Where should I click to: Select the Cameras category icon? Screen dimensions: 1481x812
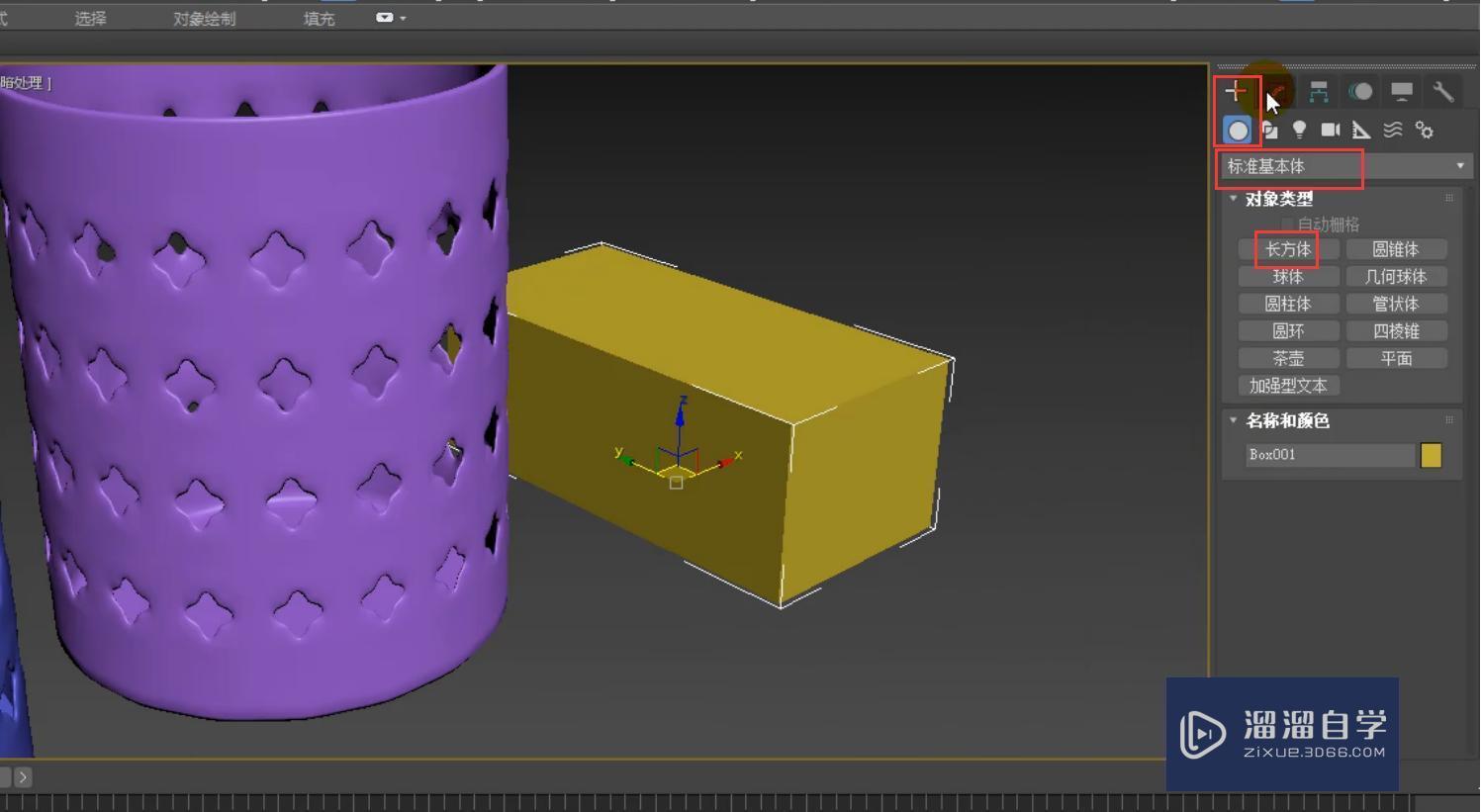[1331, 130]
